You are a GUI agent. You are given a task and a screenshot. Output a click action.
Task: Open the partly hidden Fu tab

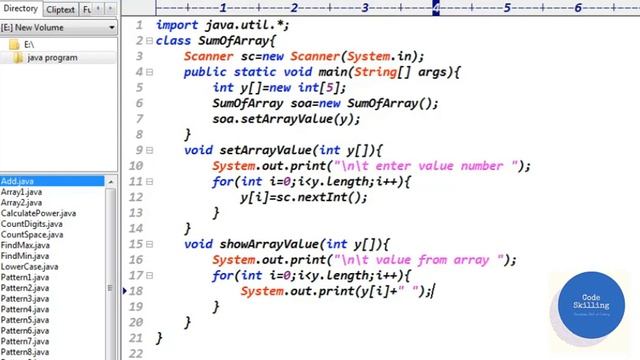tap(87, 9)
